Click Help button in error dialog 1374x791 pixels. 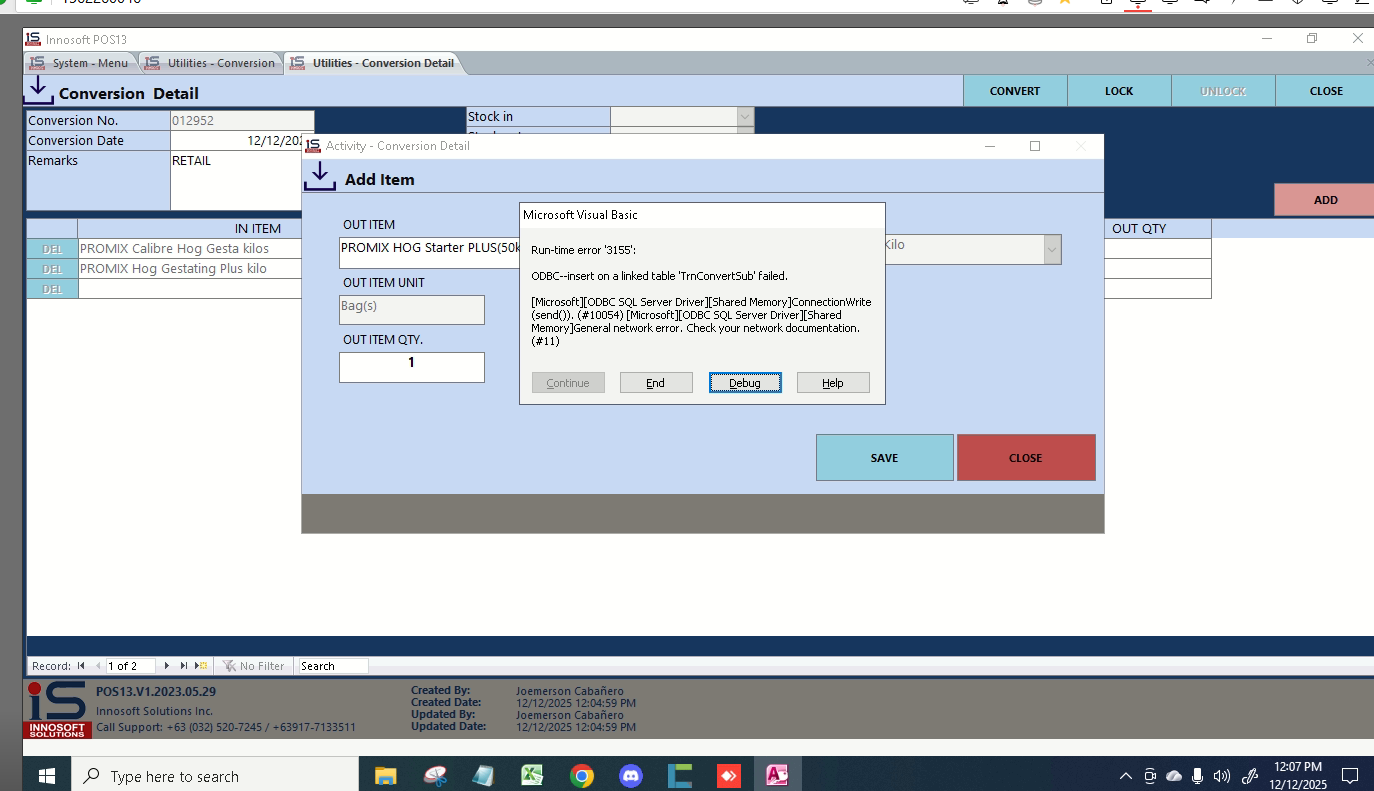point(833,383)
